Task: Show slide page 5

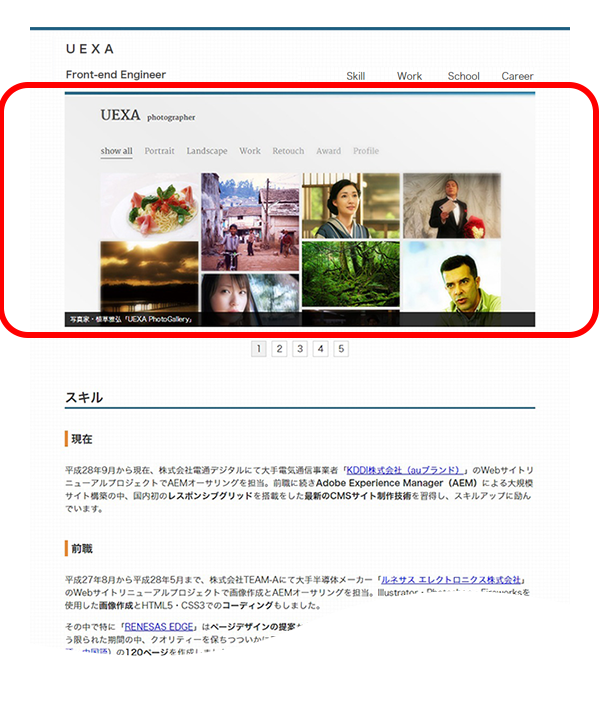Action: [341, 349]
